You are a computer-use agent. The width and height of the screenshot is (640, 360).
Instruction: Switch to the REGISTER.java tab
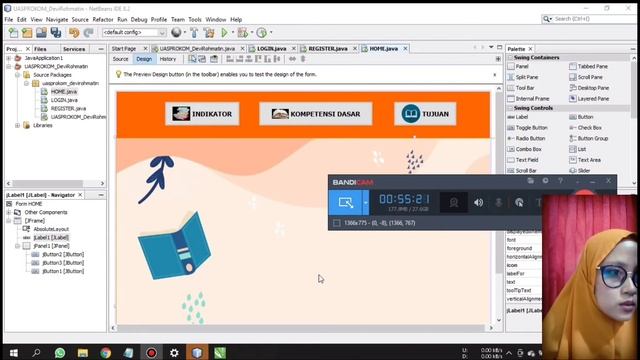point(328,49)
